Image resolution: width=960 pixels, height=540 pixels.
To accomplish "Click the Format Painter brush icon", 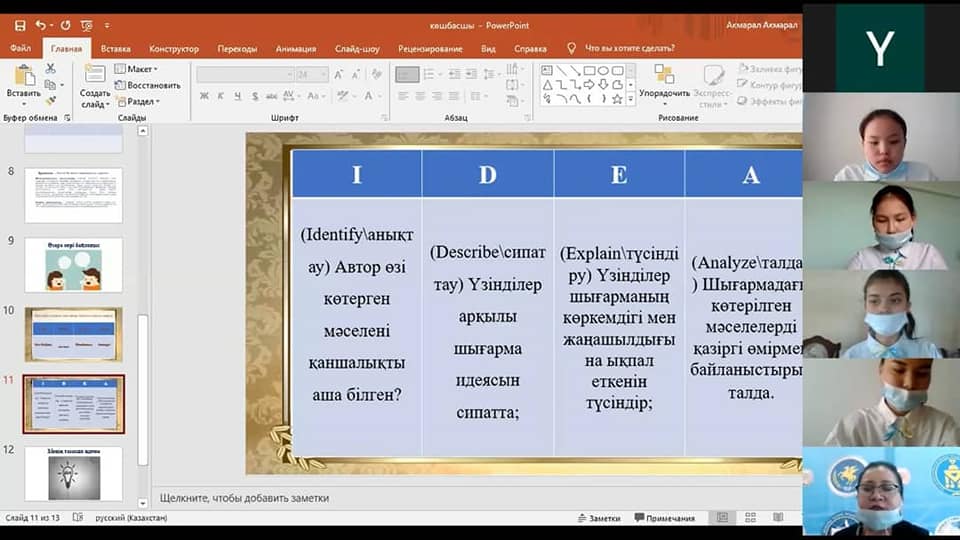I will tap(50, 100).
